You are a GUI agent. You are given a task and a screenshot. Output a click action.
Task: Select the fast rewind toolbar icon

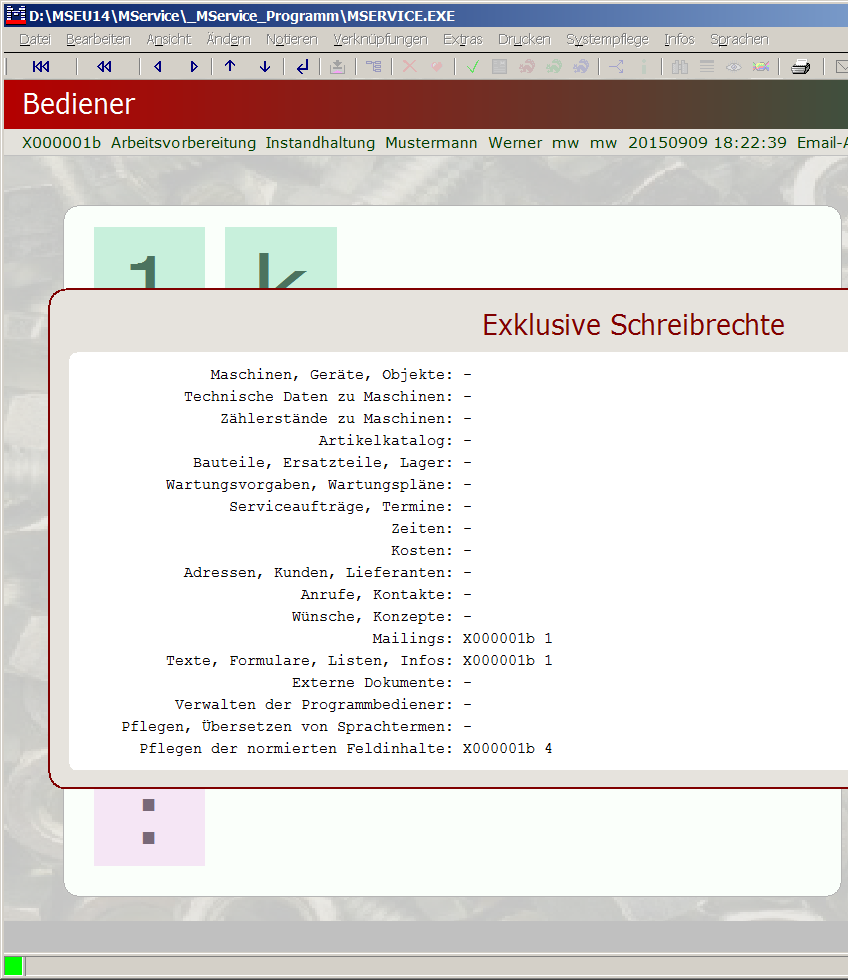coord(103,66)
